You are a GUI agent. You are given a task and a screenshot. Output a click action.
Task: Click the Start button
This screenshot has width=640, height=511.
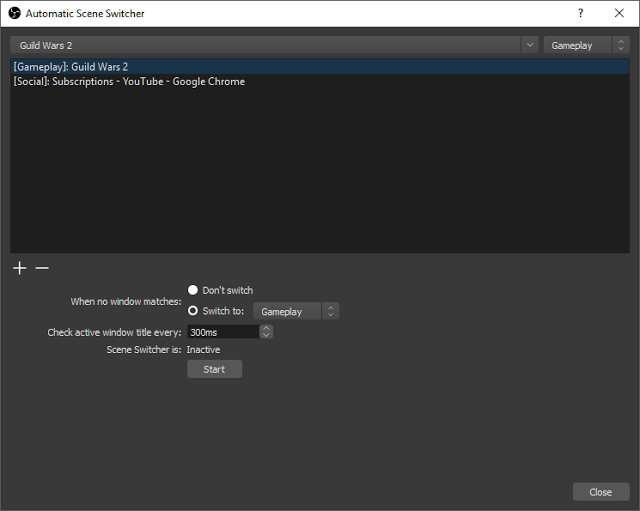point(214,369)
